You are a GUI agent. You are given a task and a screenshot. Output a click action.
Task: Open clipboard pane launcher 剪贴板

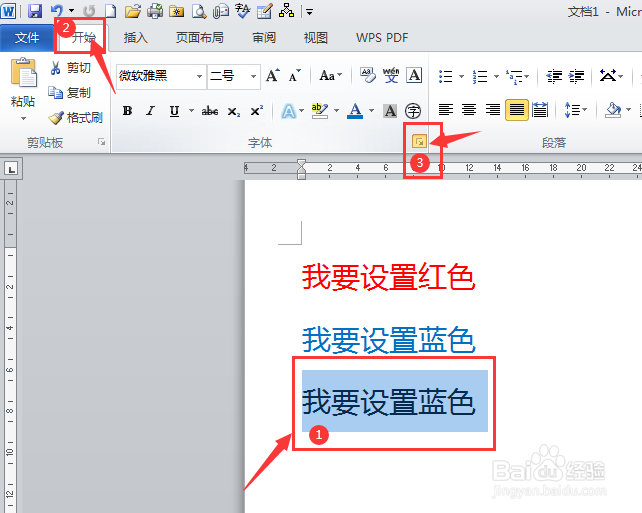point(102,142)
